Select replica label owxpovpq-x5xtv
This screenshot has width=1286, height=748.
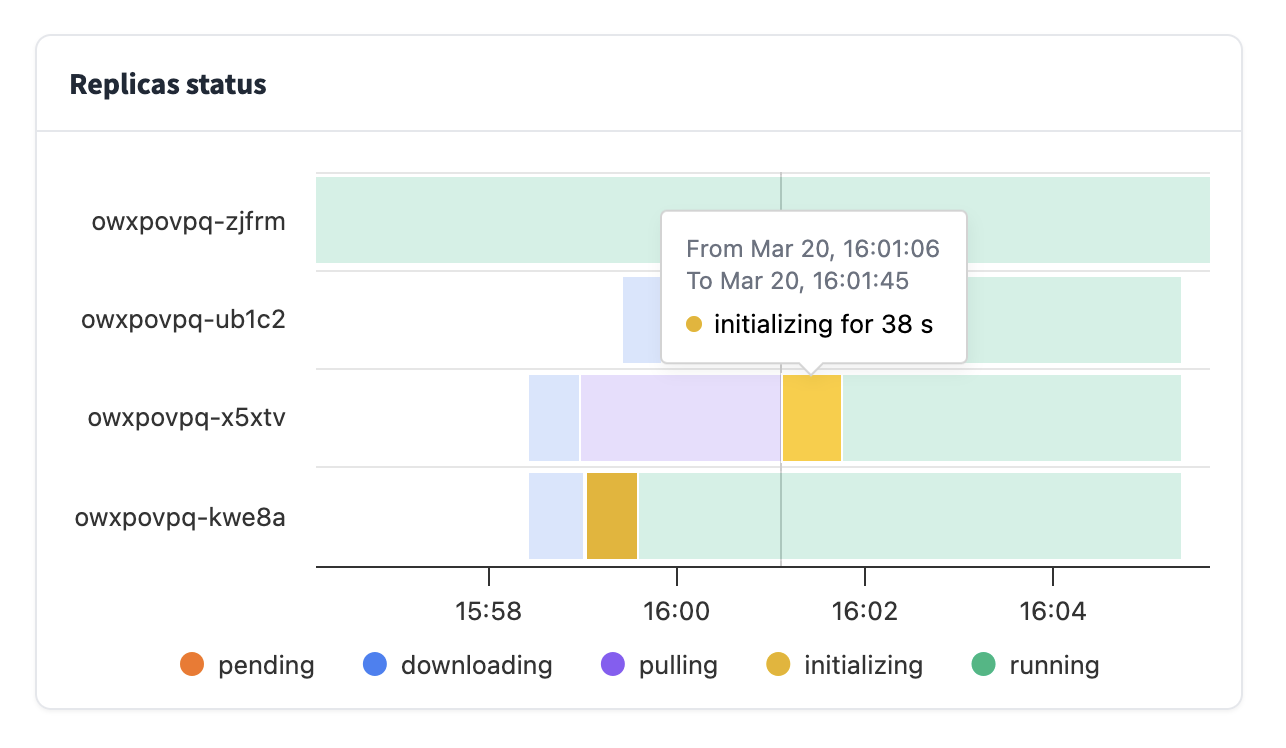pyautogui.click(x=187, y=418)
